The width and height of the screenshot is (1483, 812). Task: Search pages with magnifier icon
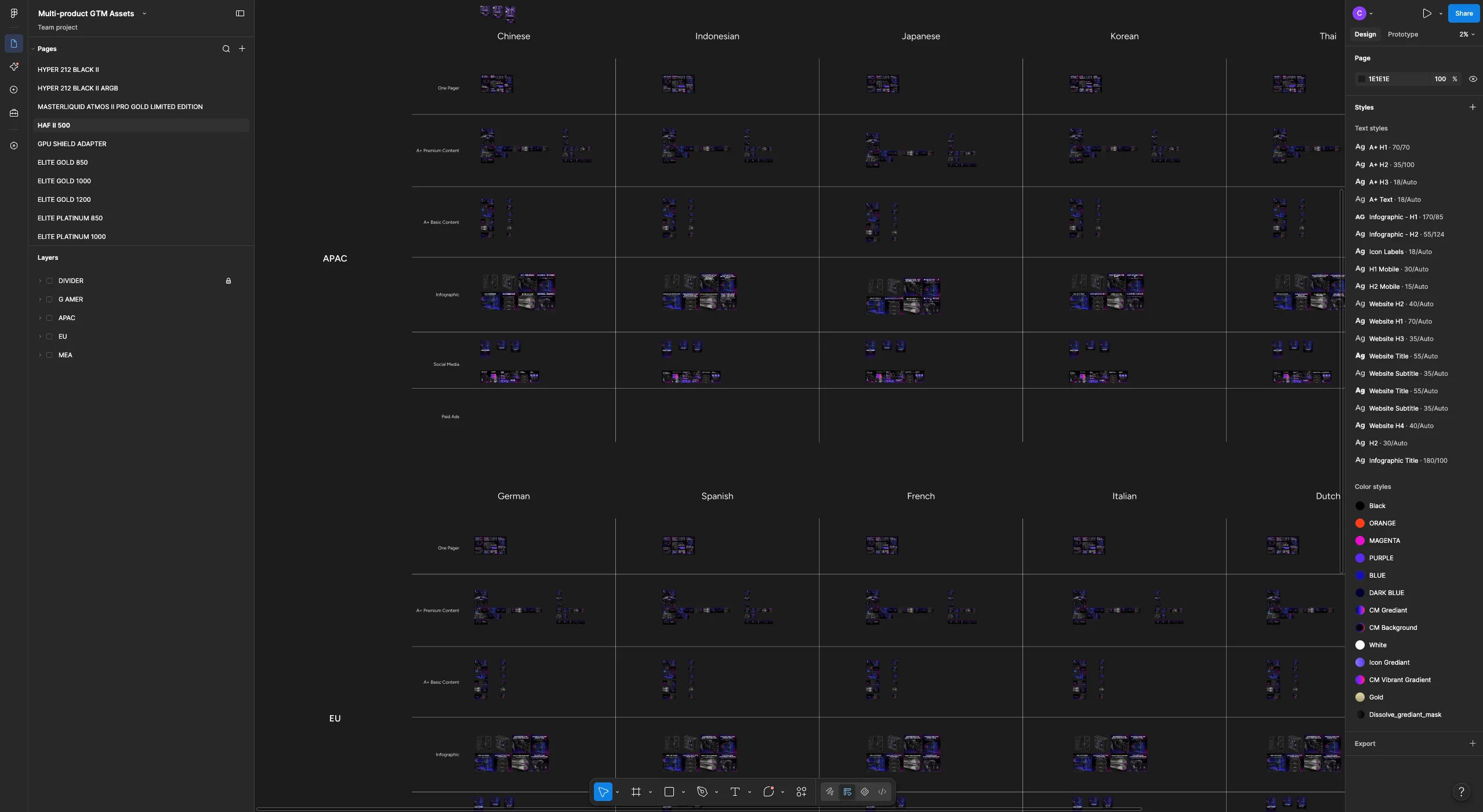click(x=226, y=49)
